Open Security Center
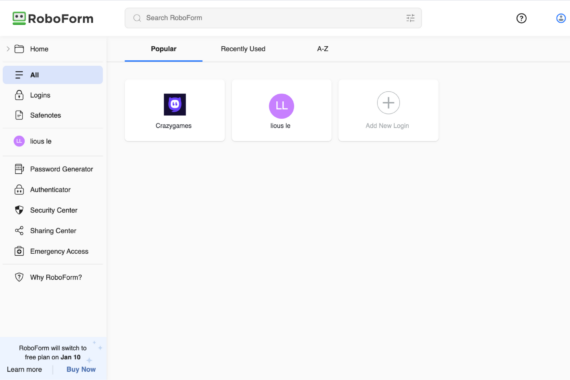The image size is (570, 380). [x=54, y=210]
